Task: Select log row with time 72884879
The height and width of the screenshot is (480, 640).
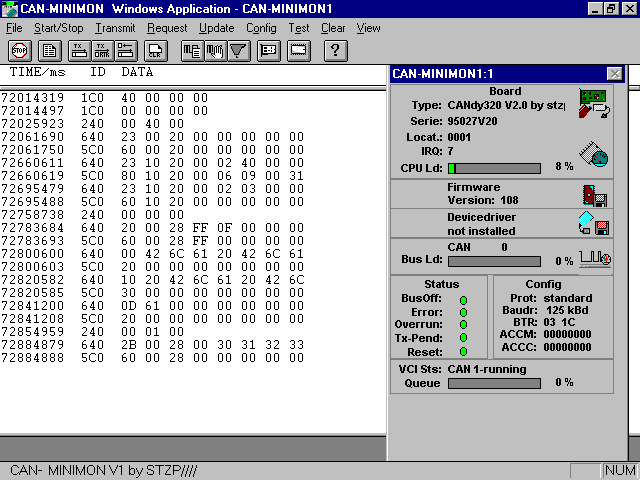Action: [x=153, y=345]
